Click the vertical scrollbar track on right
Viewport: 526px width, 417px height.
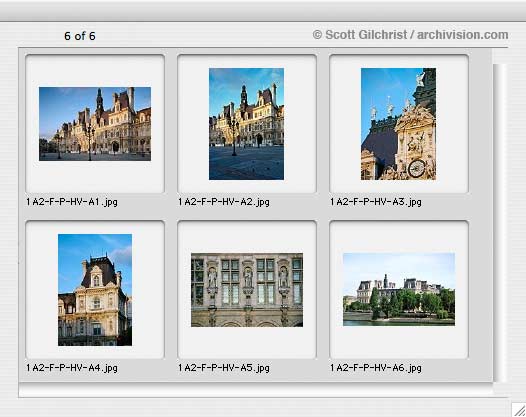pos(499,223)
